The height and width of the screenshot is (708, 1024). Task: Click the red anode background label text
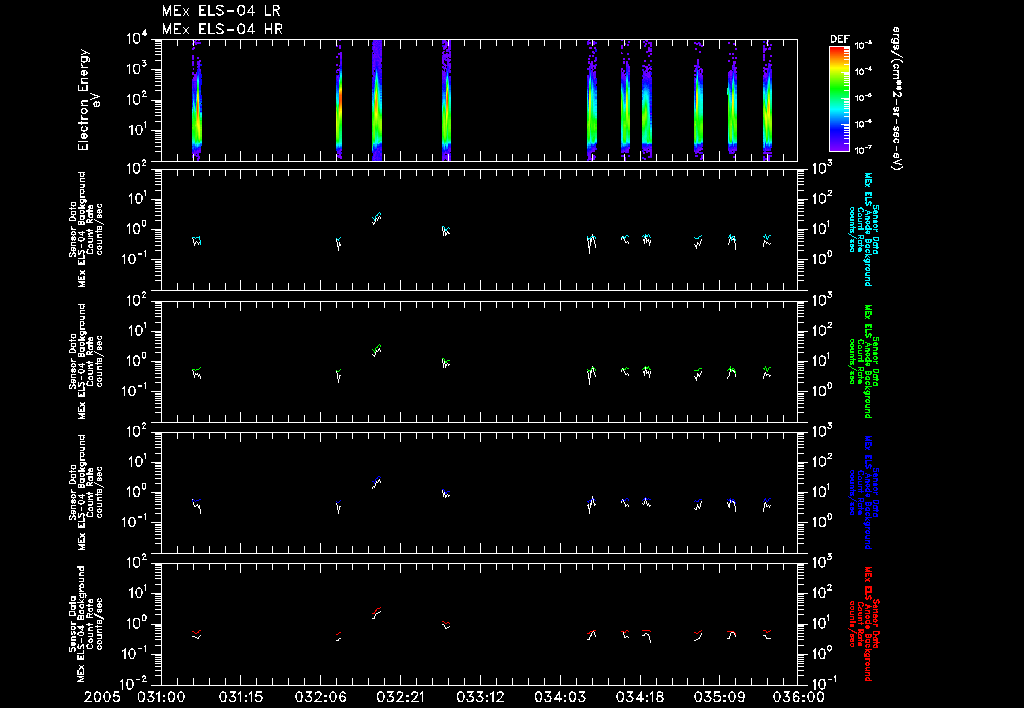(863, 624)
